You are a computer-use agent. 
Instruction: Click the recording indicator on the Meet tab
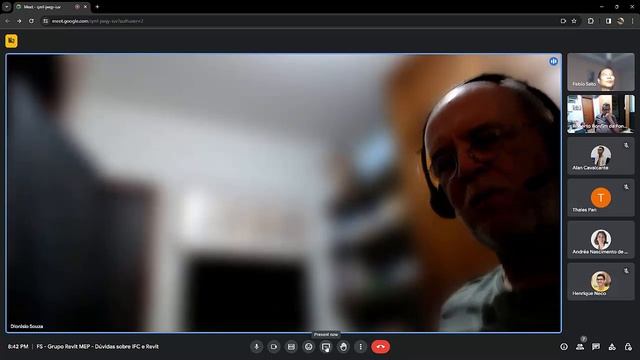pyautogui.click(x=77, y=7)
